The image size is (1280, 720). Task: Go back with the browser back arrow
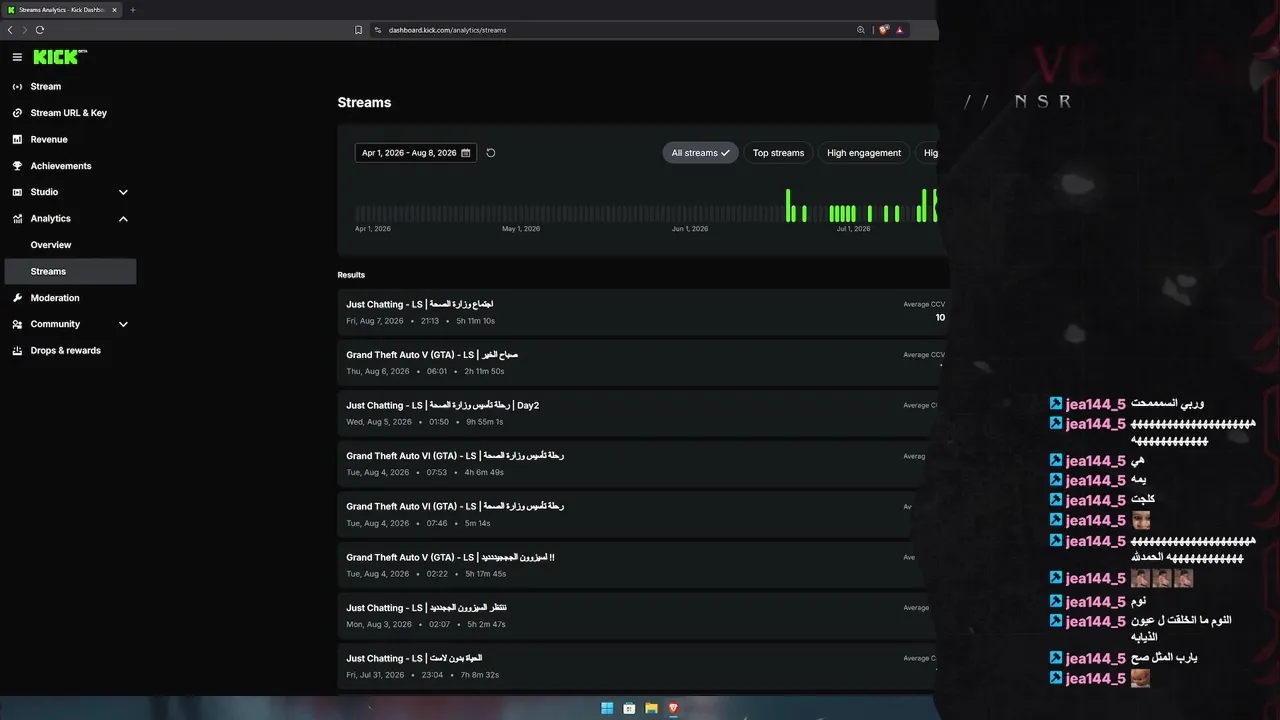point(10,30)
